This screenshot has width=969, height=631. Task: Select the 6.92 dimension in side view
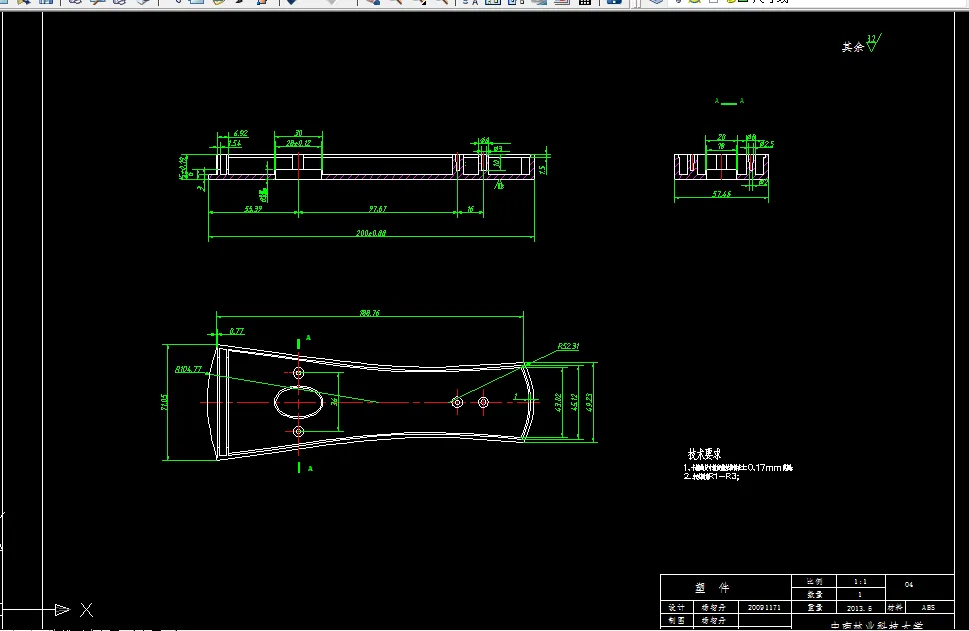tap(240, 133)
